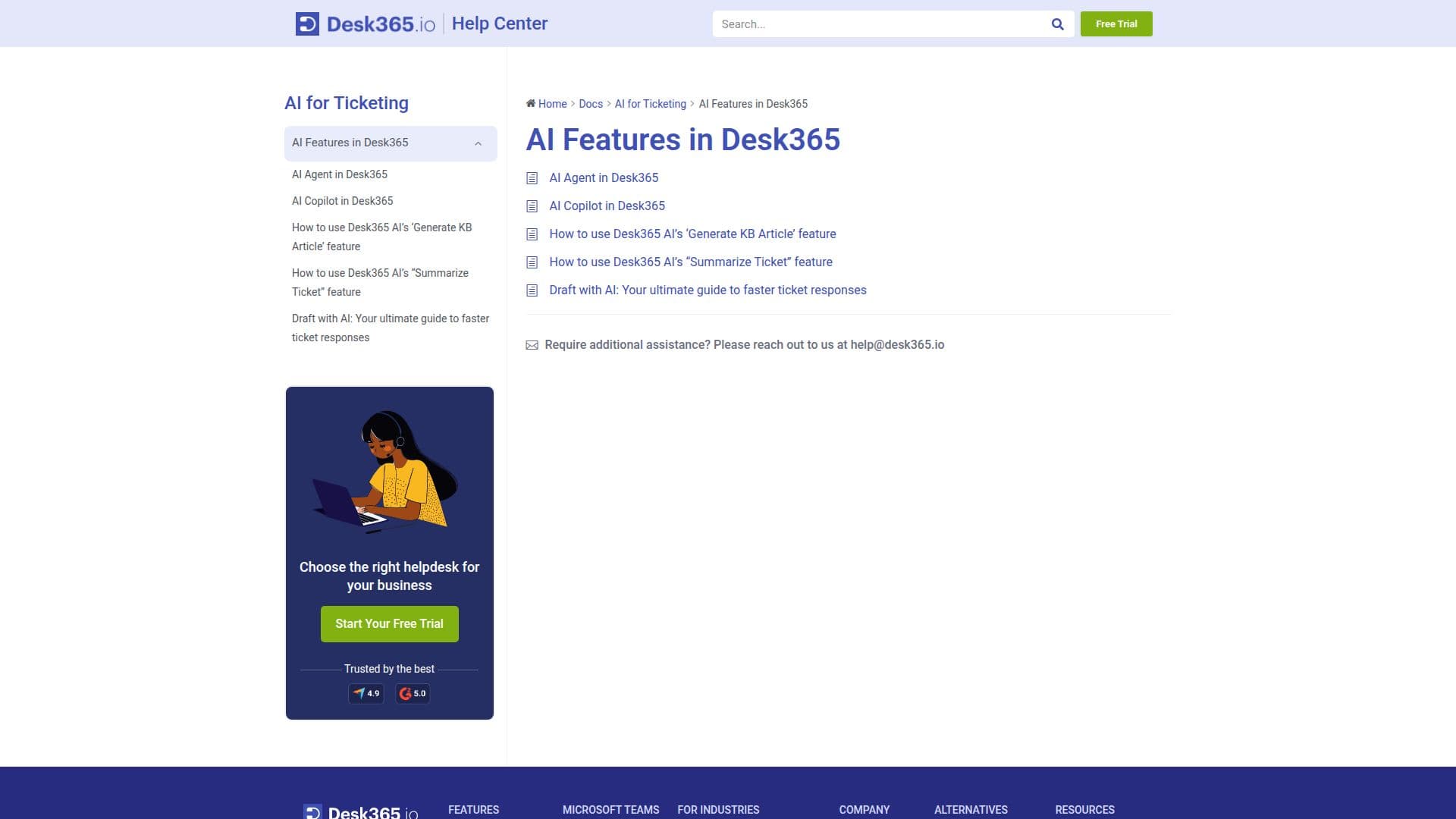Go to Home in the breadcrumb
1456x819 pixels.
click(553, 104)
